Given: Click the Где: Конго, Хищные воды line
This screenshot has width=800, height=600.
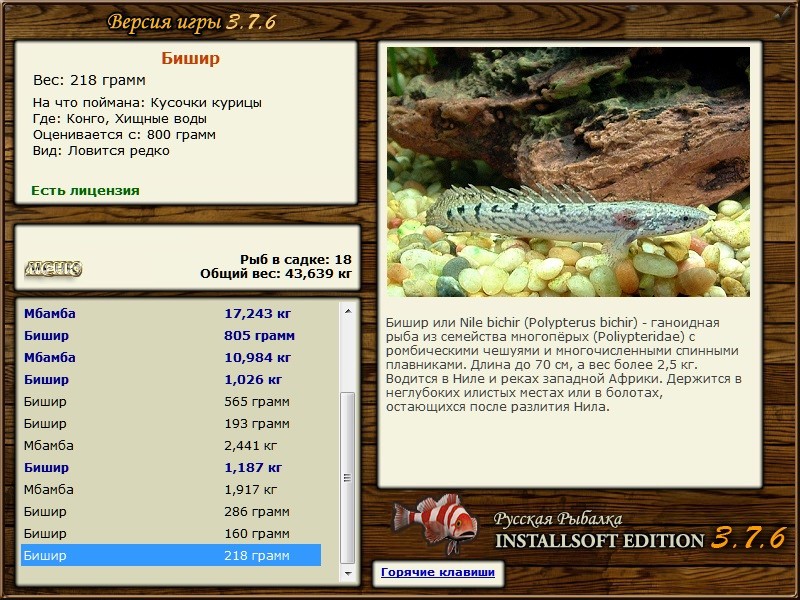Looking at the screenshot, I should coord(119,119).
